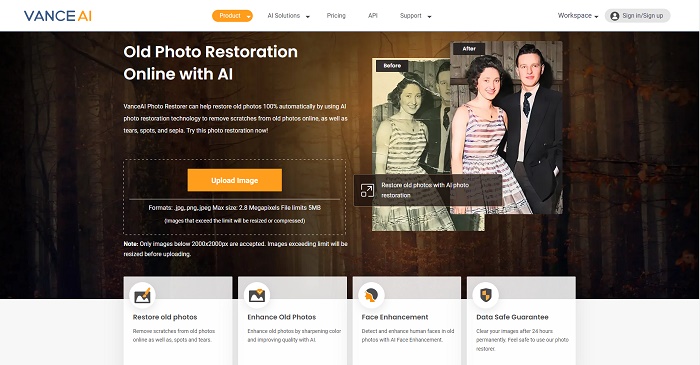Click the Formats and max size text
Viewport: 700px width, 365px height.
click(234, 207)
